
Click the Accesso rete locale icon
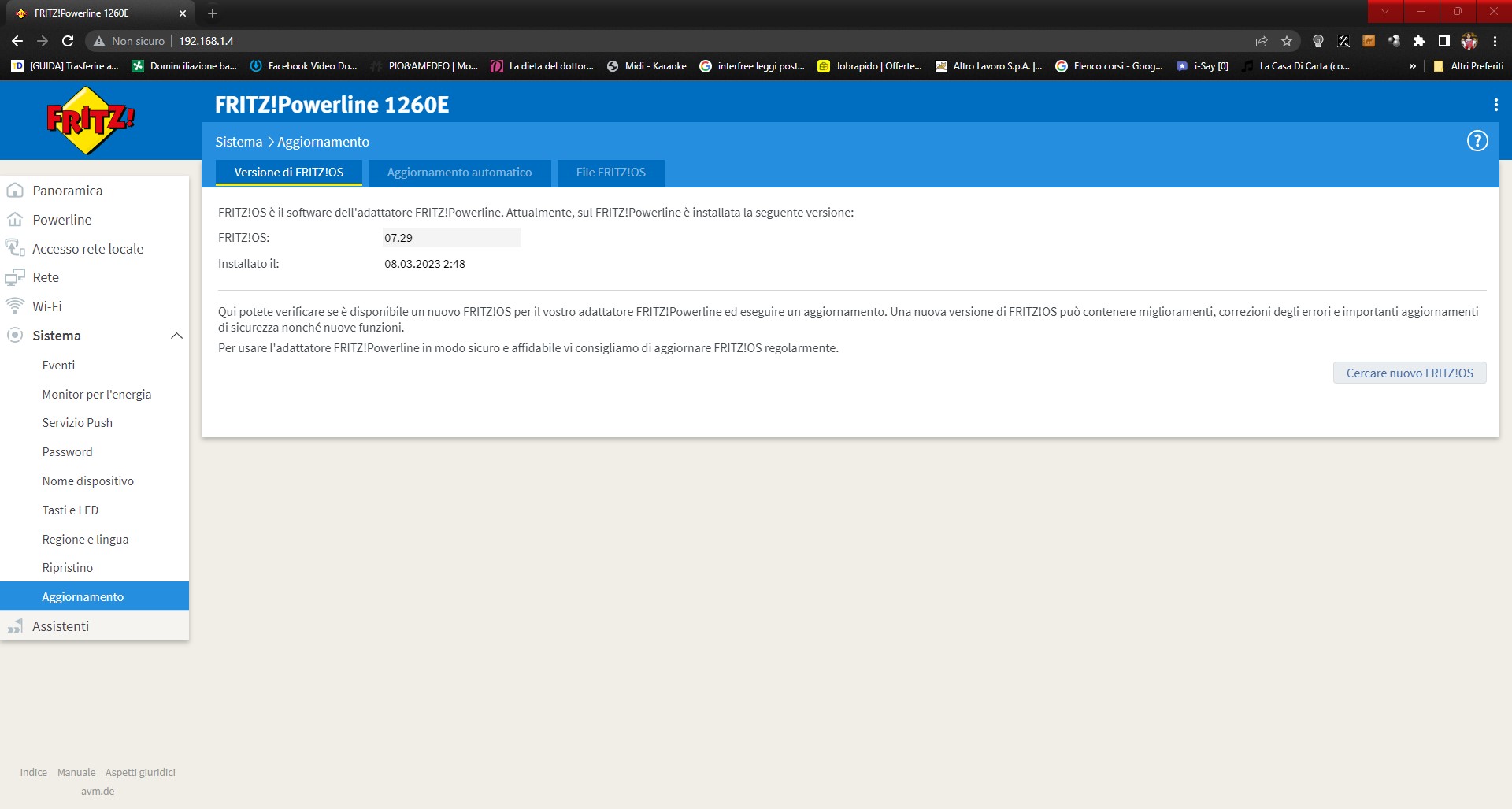click(15, 248)
